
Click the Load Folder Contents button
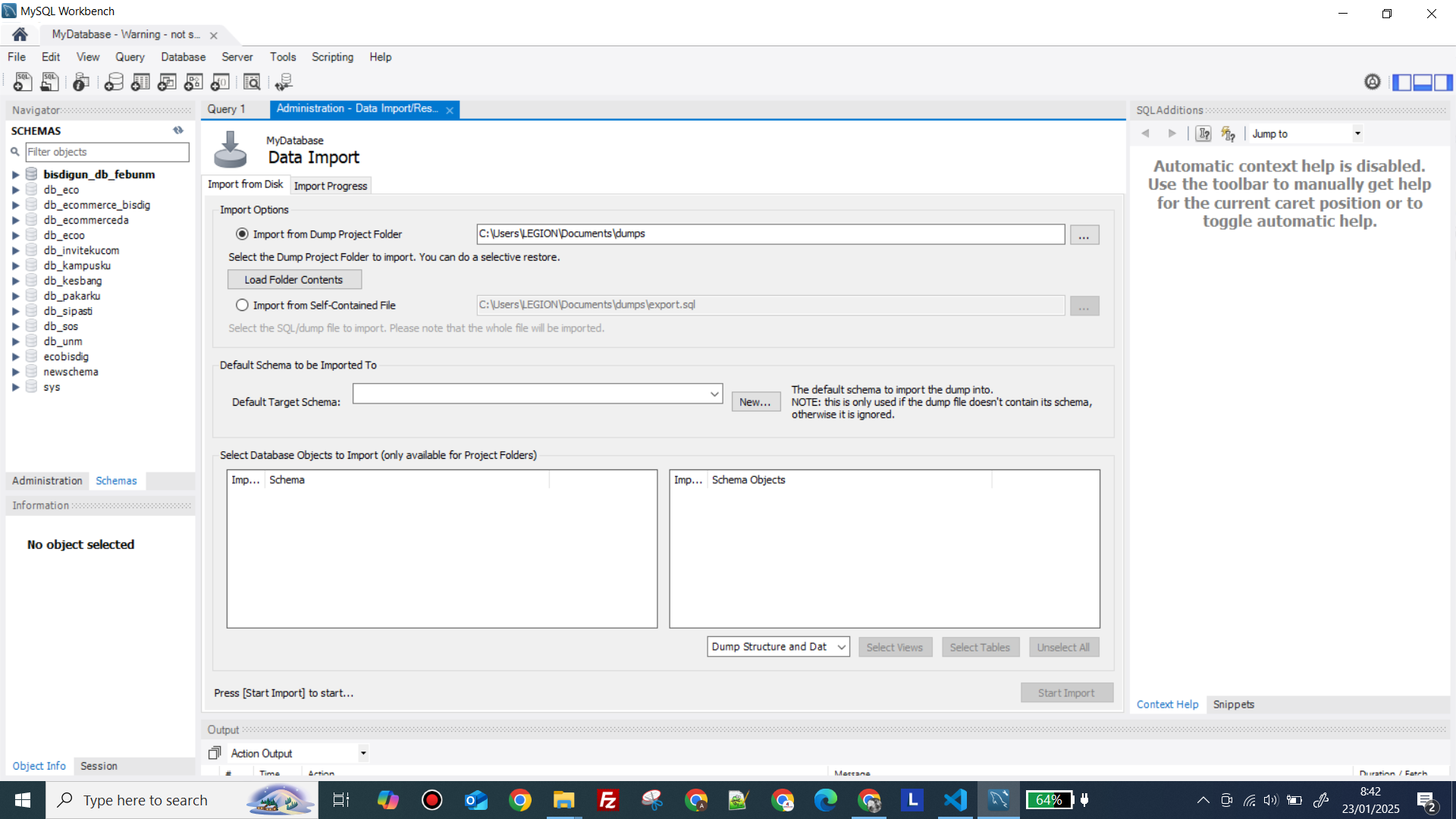tap(294, 280)
